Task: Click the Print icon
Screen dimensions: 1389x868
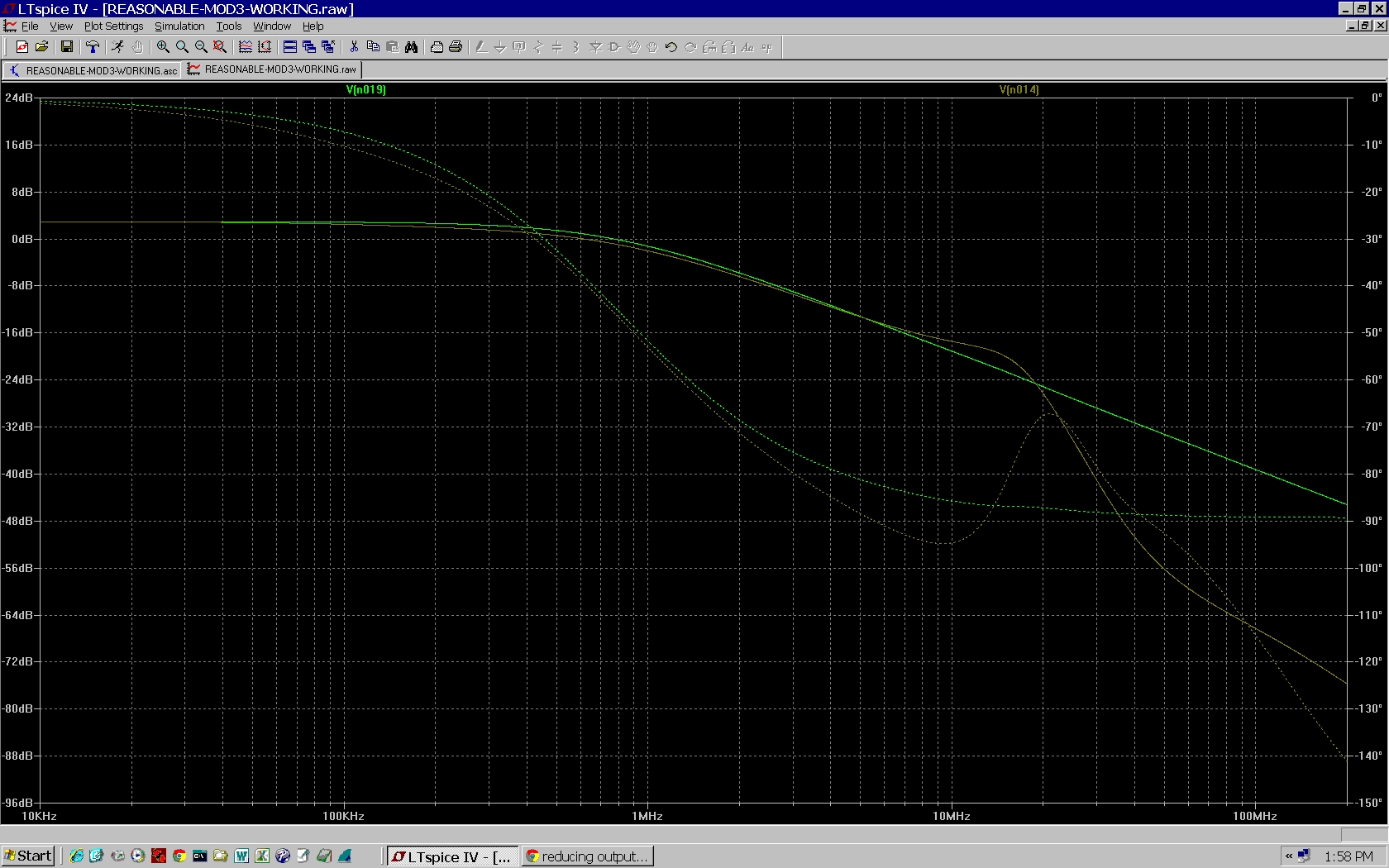Action: (x=456, y=47)
